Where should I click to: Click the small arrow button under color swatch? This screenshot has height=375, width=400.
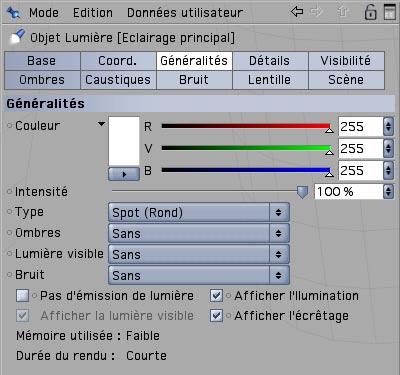[x=124, y=174]
